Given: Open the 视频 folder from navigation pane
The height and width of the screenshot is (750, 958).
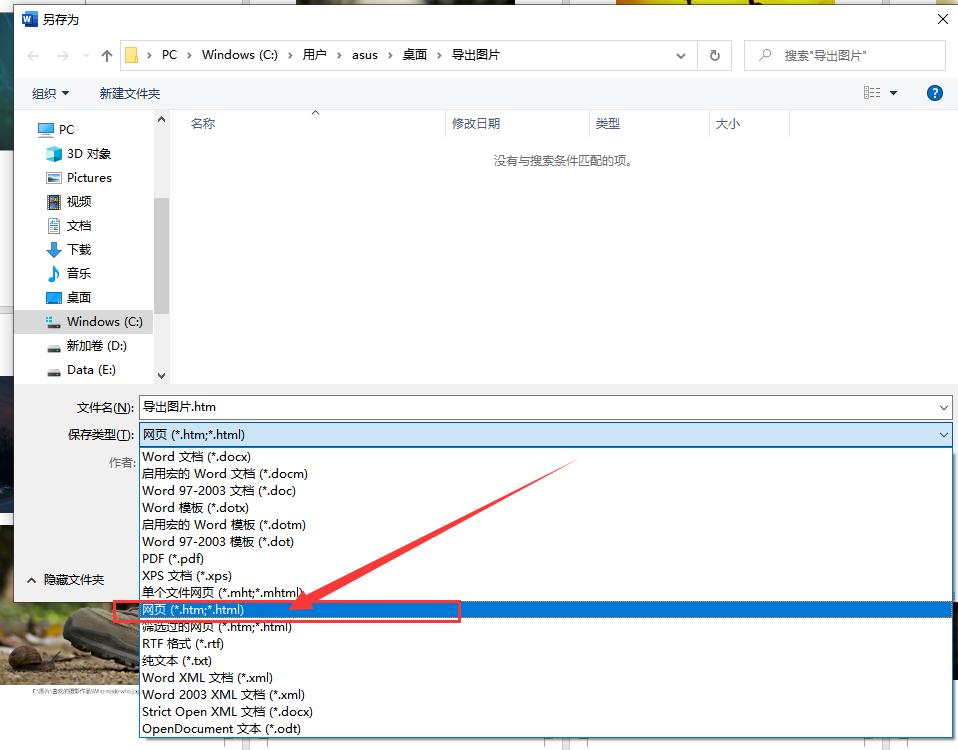Looking at the screenshot, I should click(x=78, y=201).
